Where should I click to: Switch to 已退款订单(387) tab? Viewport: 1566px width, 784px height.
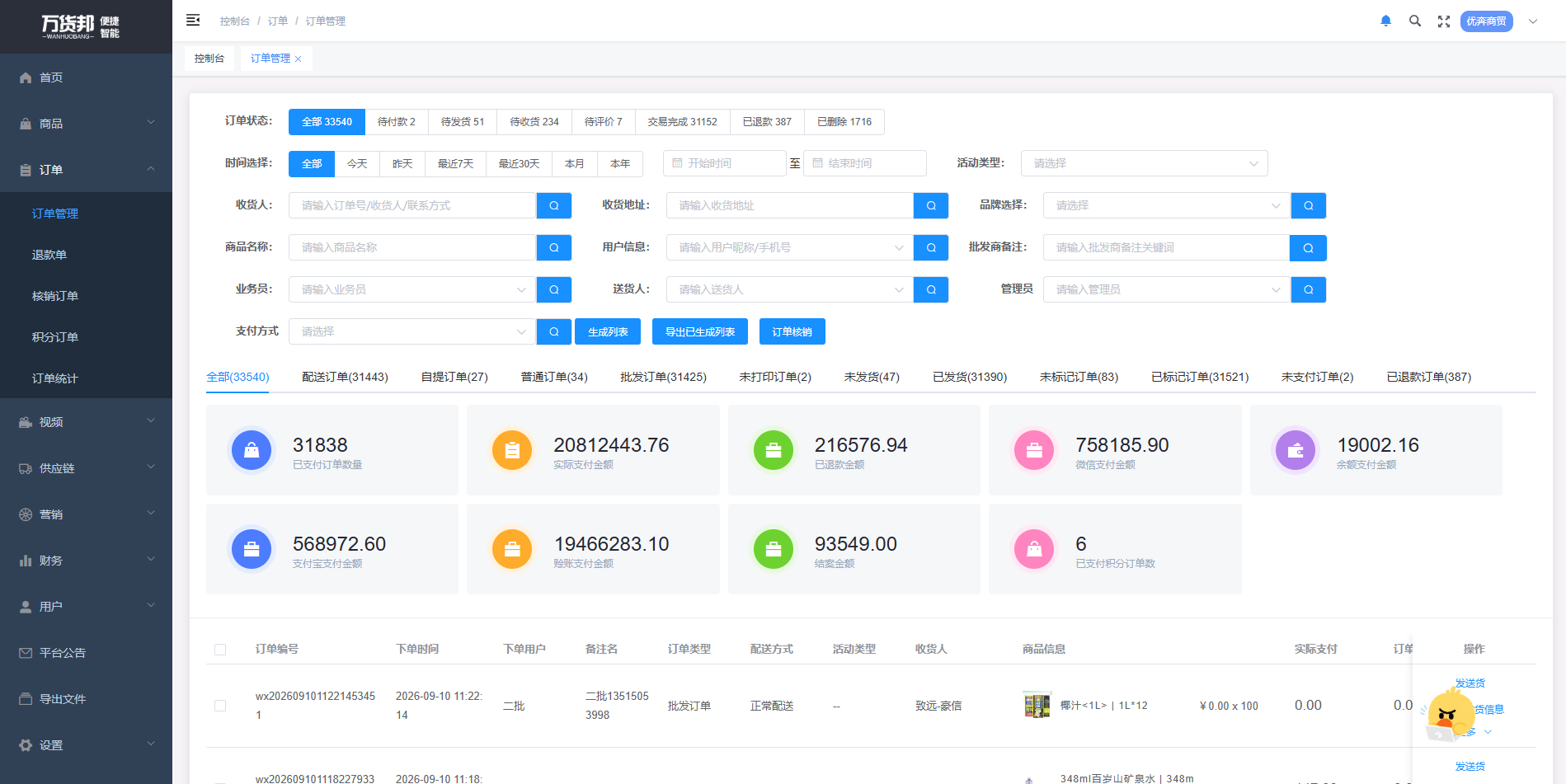1429,377
